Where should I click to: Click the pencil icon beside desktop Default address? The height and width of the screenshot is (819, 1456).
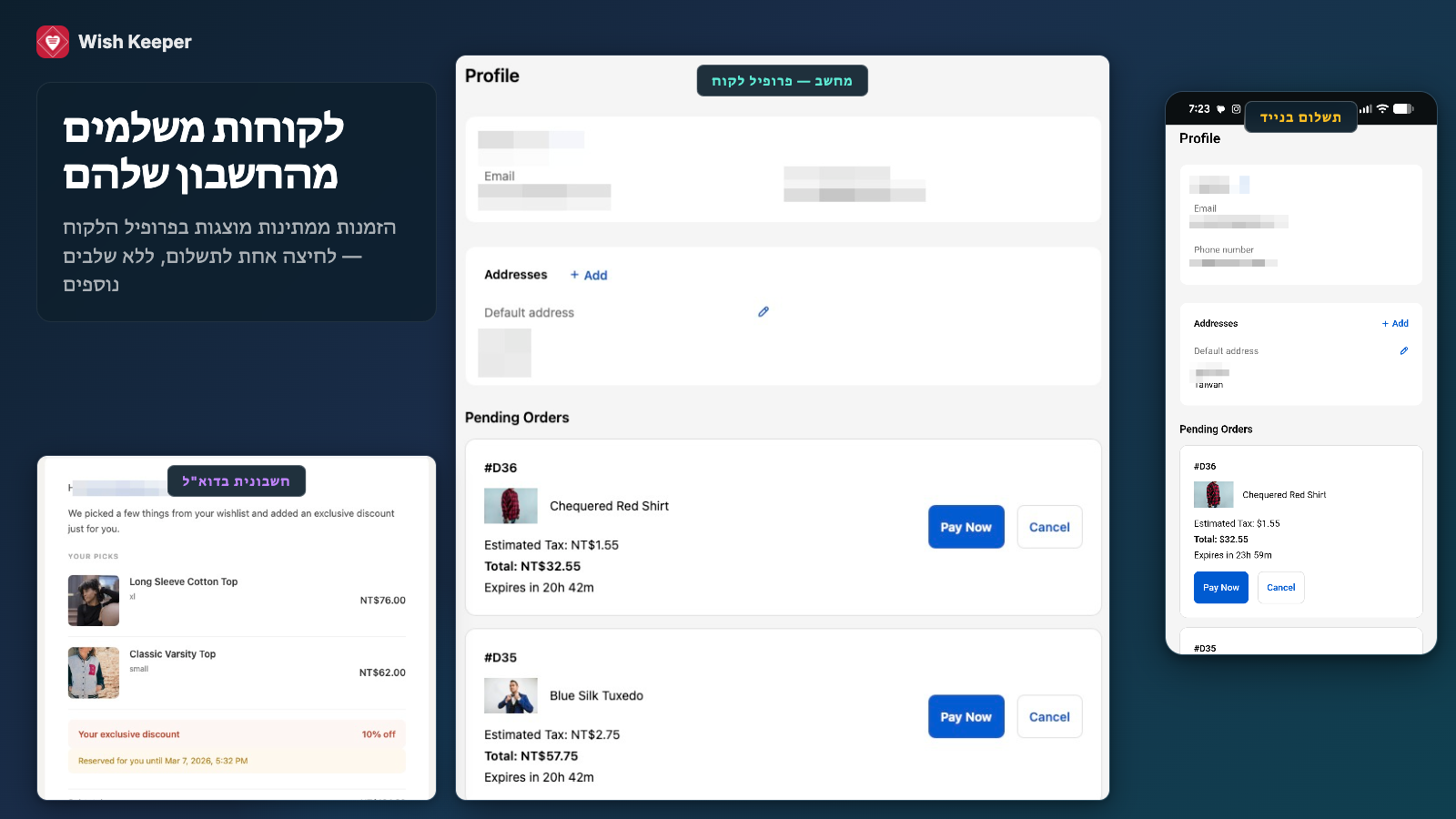pyautogui.click(x=763, y=312)
